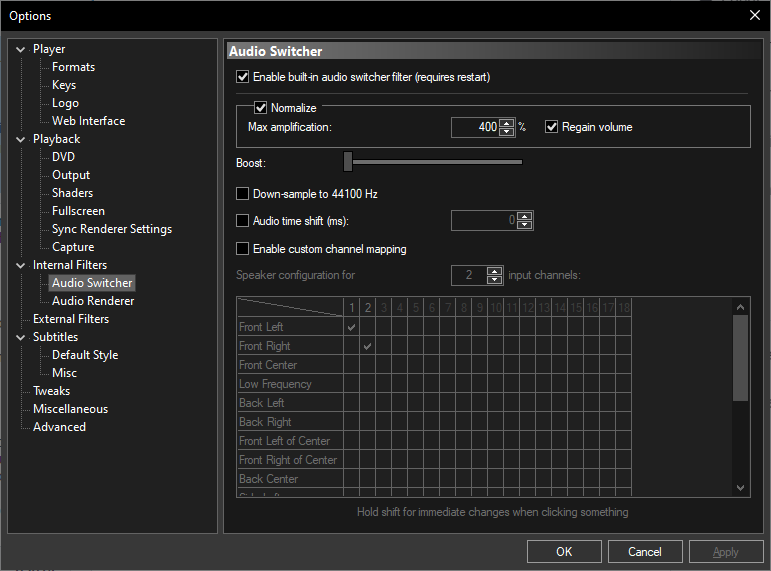Viewport: 771px width, 571px height.
Task: Toggle the Regain volume checkbox
Action: click(x=551, y=127)
